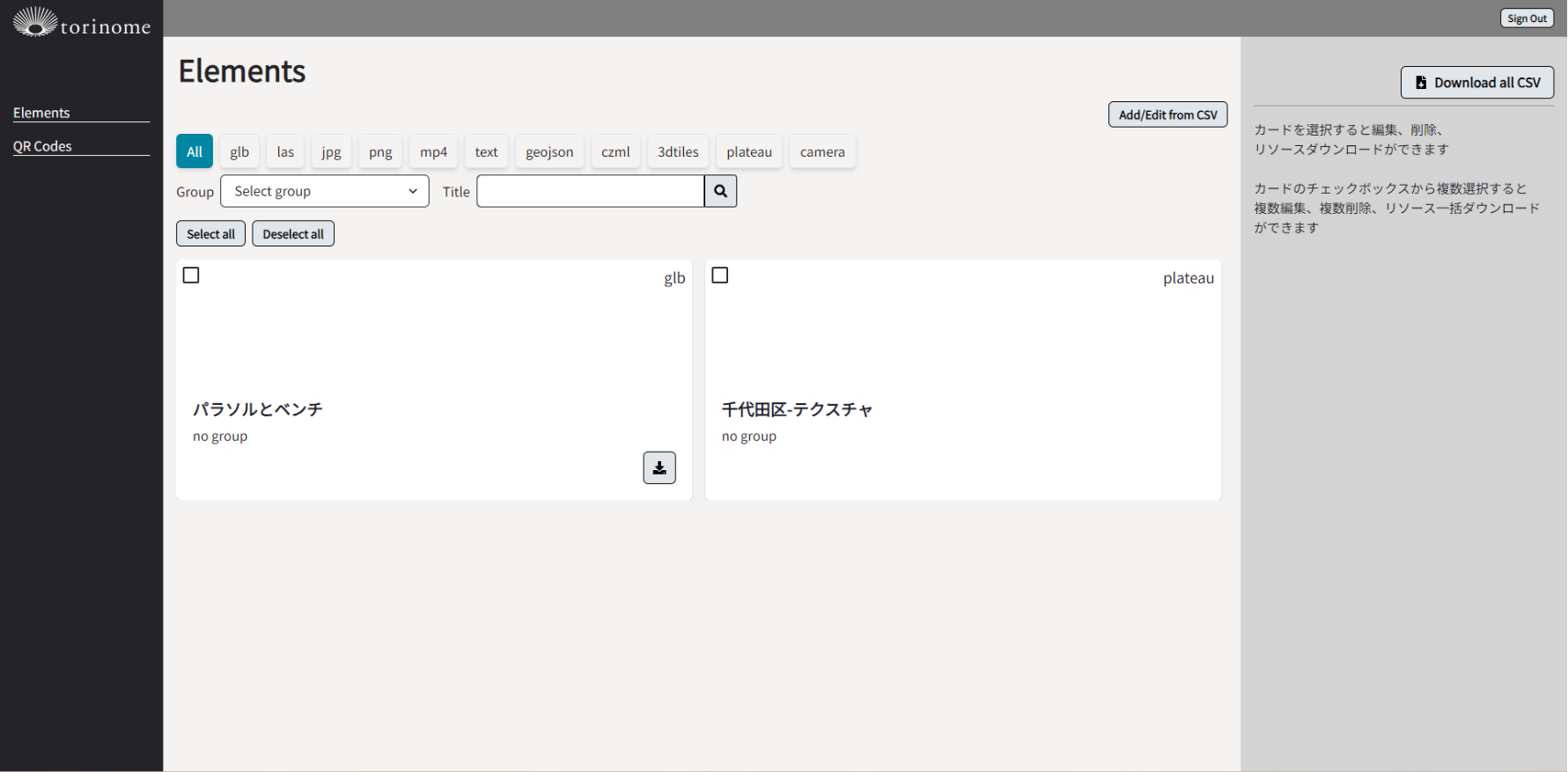Focus the Title search field
The width and height of the screenshot is (1568, 772).
590,191
